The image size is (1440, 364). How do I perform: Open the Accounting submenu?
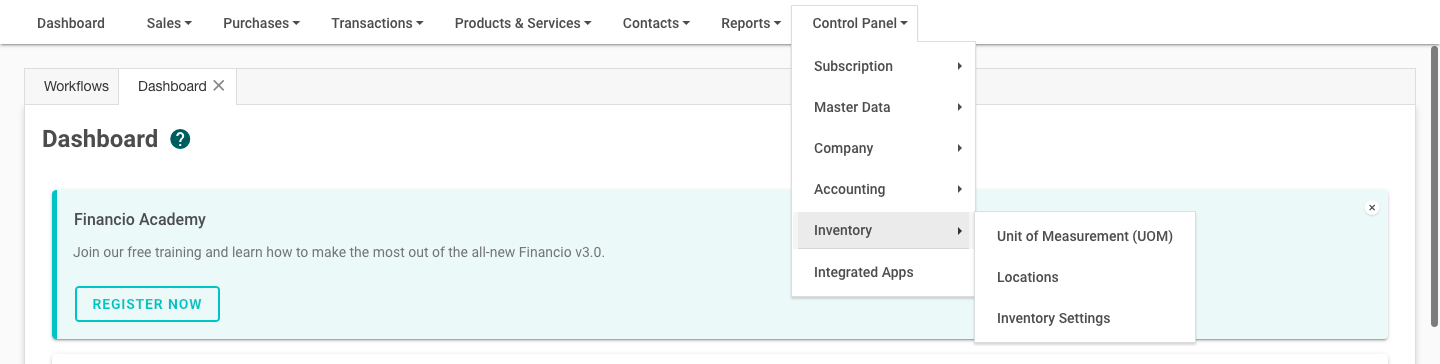(x=883, y=189)
